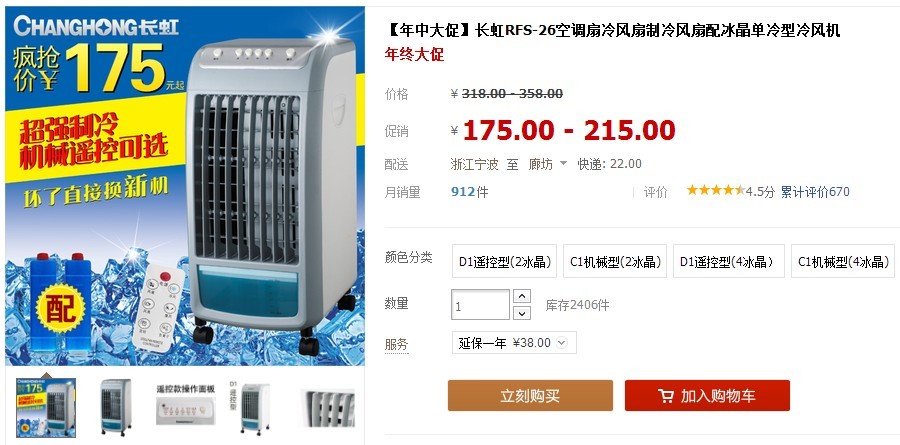Click the star rating icons
This screenshot has height=445, width=900.
click(716, 190)
